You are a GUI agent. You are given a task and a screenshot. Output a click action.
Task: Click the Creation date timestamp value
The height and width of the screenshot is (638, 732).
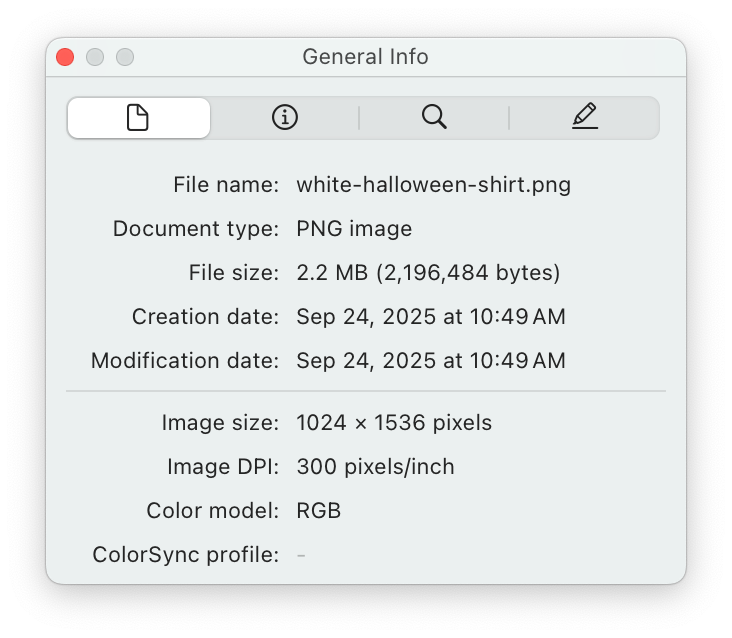click(x=431, y=317)
